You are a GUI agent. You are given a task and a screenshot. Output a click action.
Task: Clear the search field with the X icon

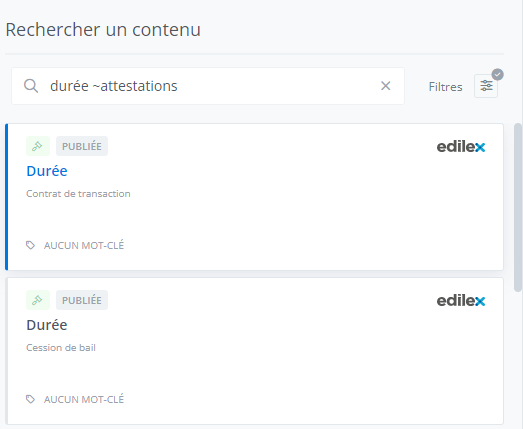[x=386, y=86]
